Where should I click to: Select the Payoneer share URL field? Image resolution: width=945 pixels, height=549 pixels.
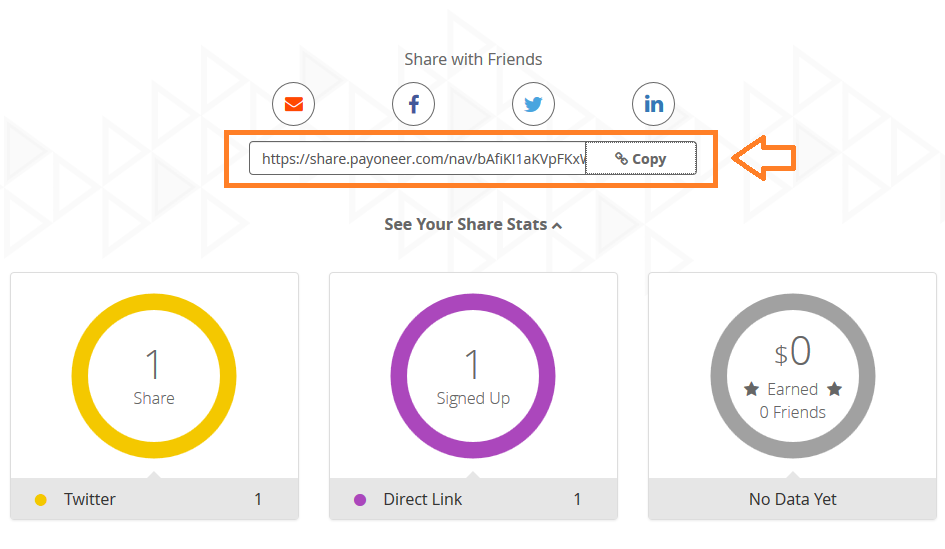pos(418,158)
